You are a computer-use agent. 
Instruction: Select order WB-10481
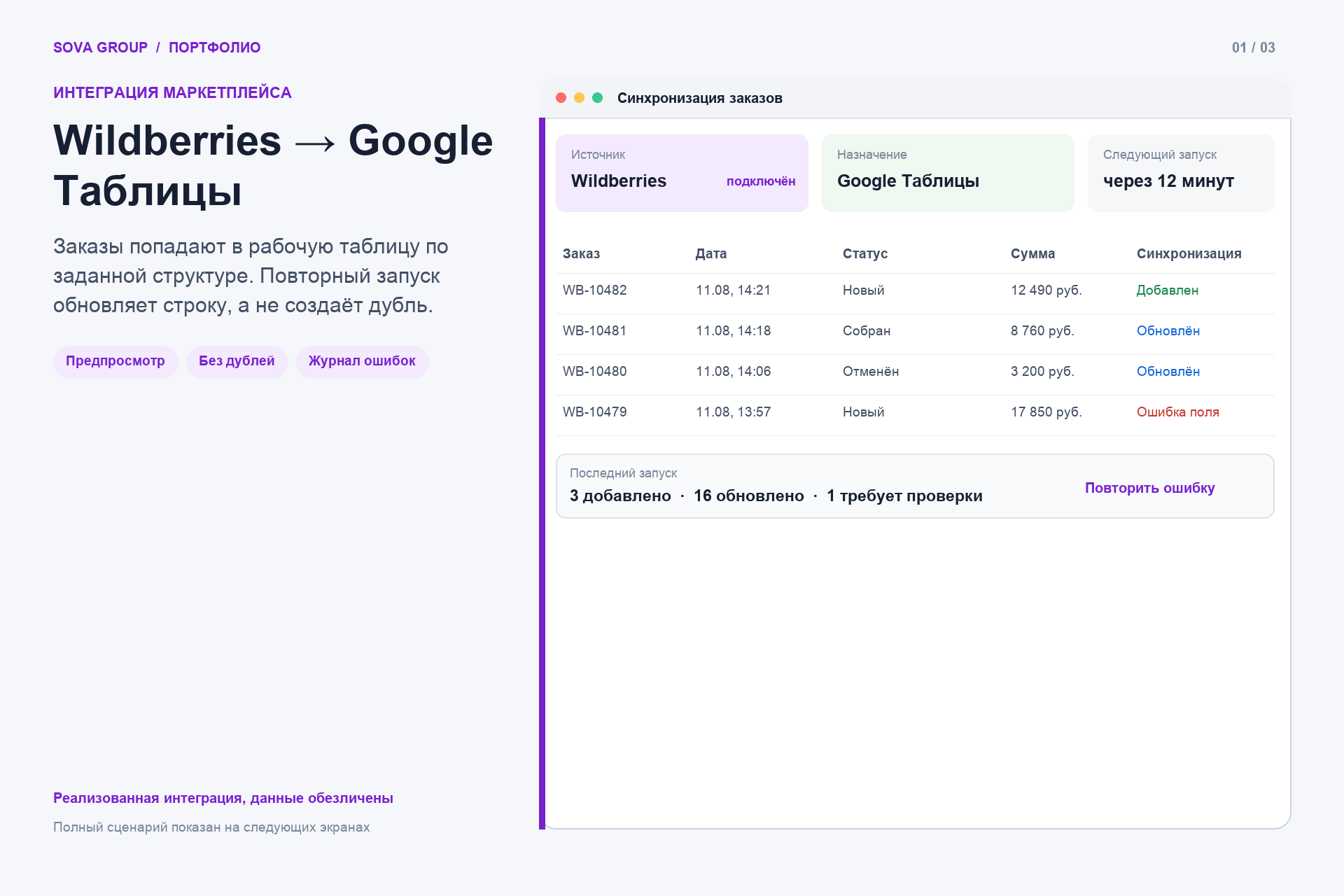[594, 331]
